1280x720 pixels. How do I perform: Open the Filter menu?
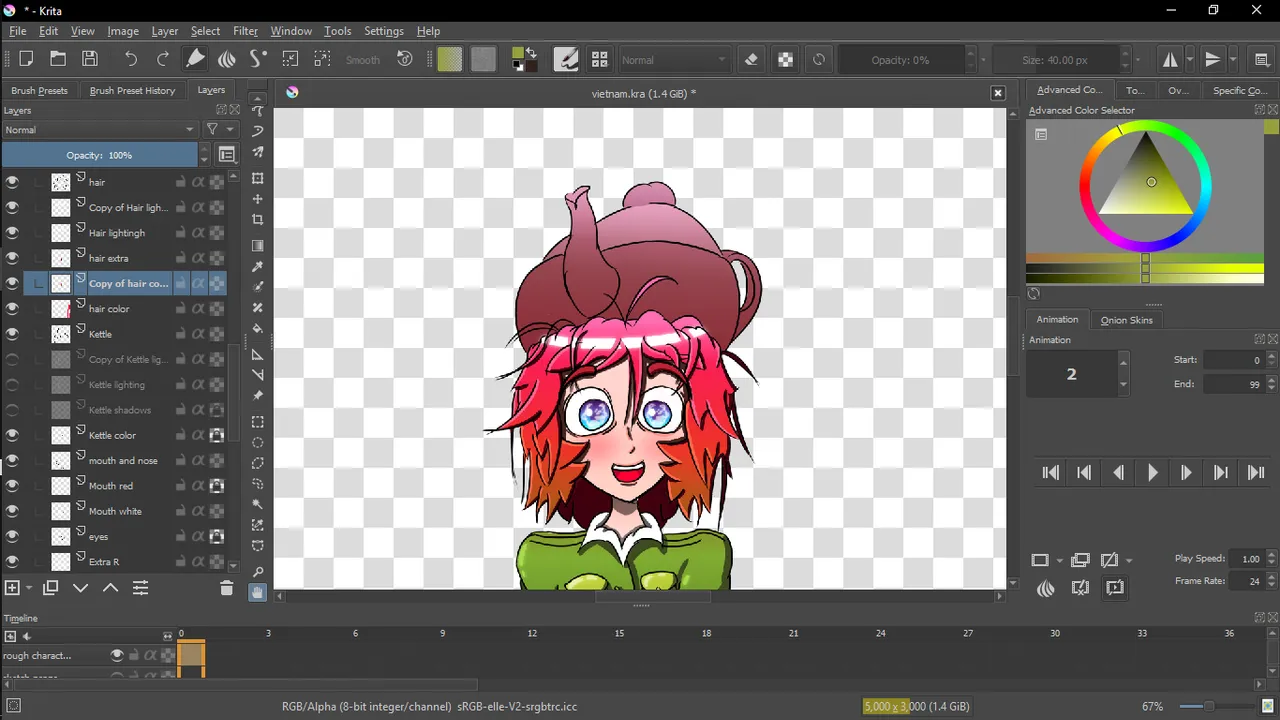(x=245, y=31)
